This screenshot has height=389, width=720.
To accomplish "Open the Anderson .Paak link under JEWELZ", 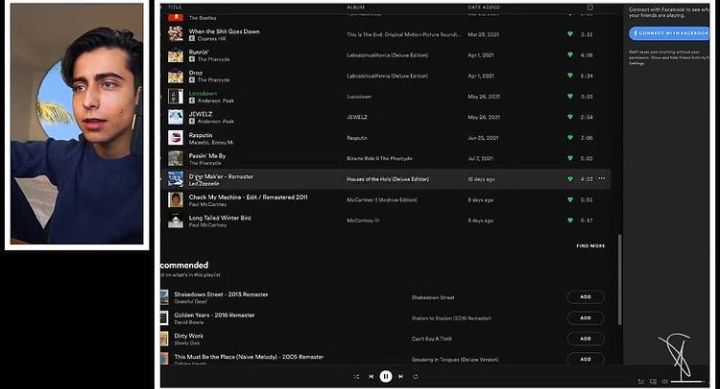I will [216, 121].
